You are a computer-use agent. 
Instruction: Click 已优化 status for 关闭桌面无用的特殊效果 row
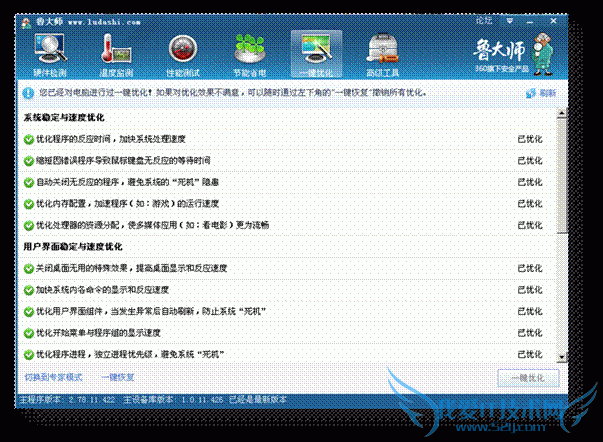(530, 269)
